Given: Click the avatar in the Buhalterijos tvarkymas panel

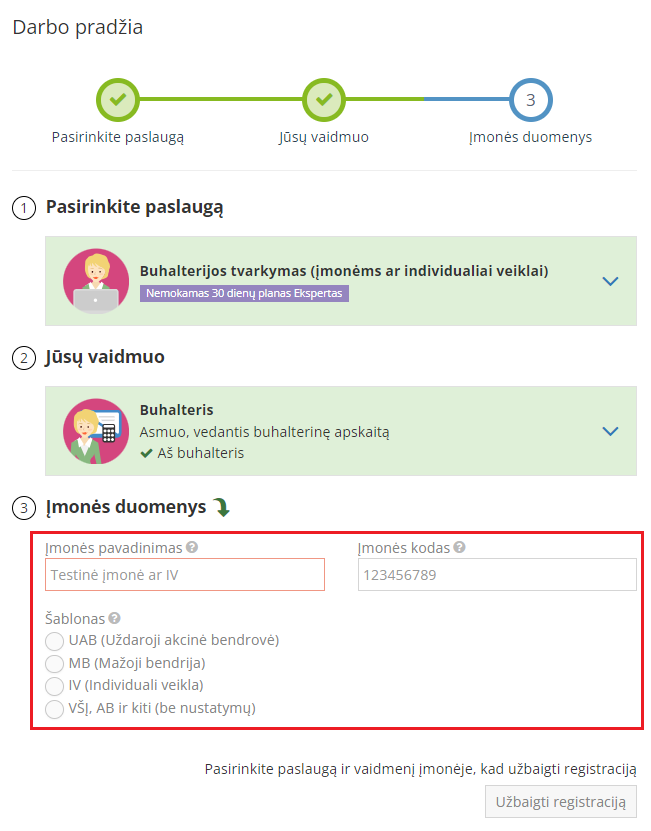Looking at the screenshot, I should [x=95, y=281].
